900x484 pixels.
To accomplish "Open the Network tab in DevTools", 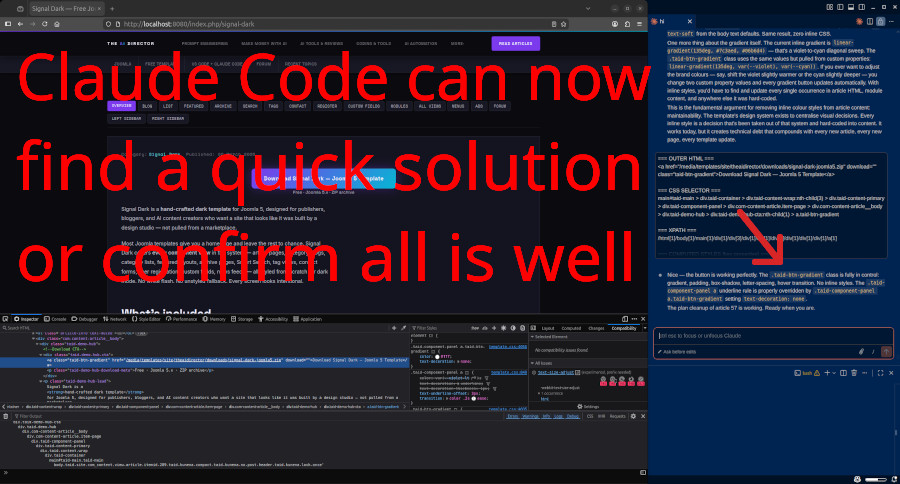I will pos(115,319).
